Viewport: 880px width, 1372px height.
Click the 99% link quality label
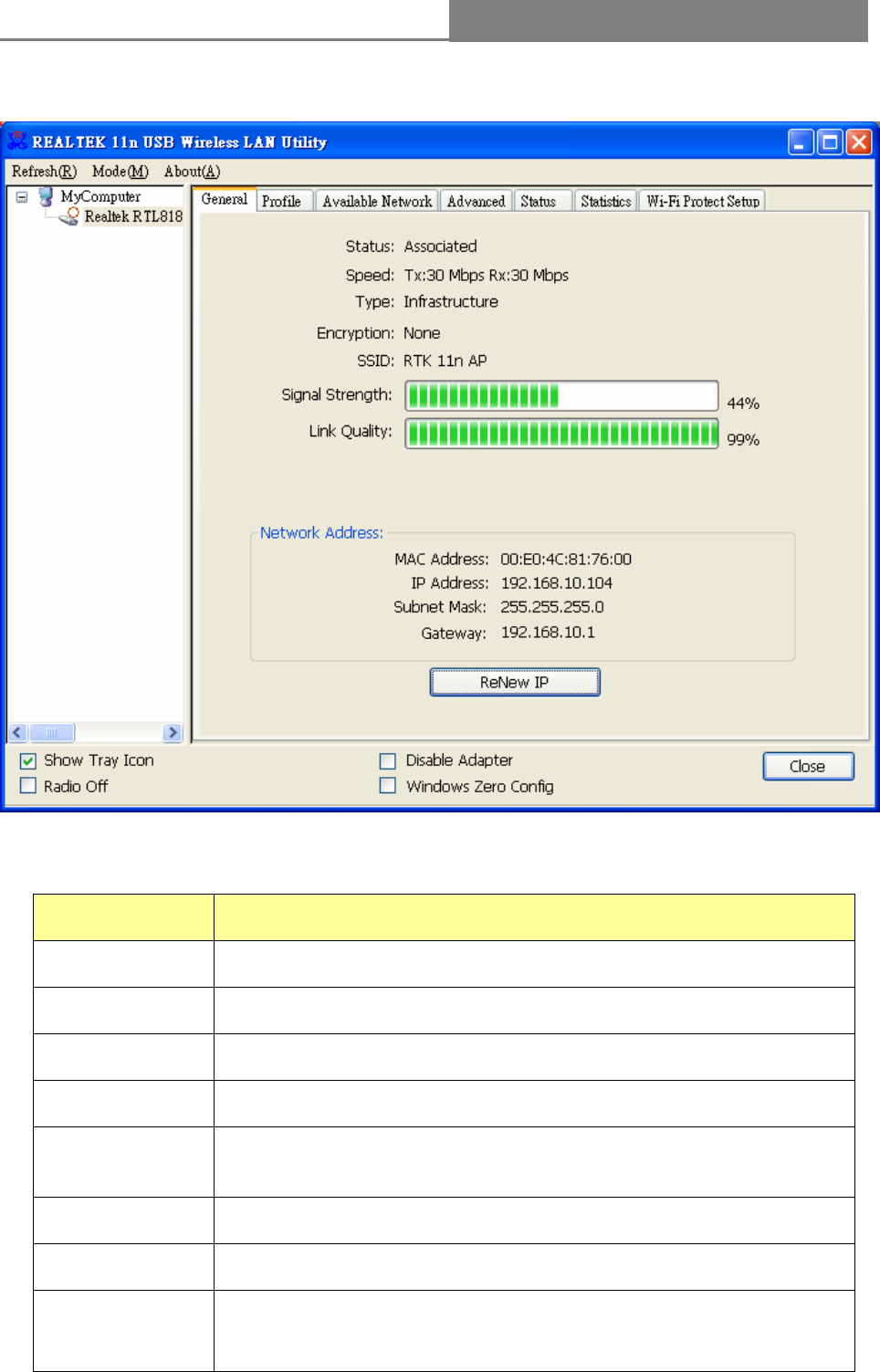pos(743,439)
